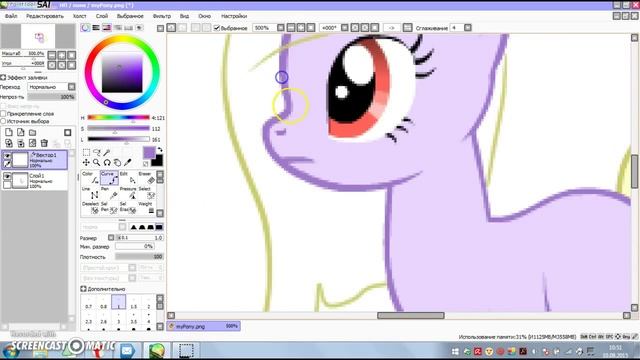640x360 pixels.
Task: Pick the rectangular selection tool
Action: point(86,152)
